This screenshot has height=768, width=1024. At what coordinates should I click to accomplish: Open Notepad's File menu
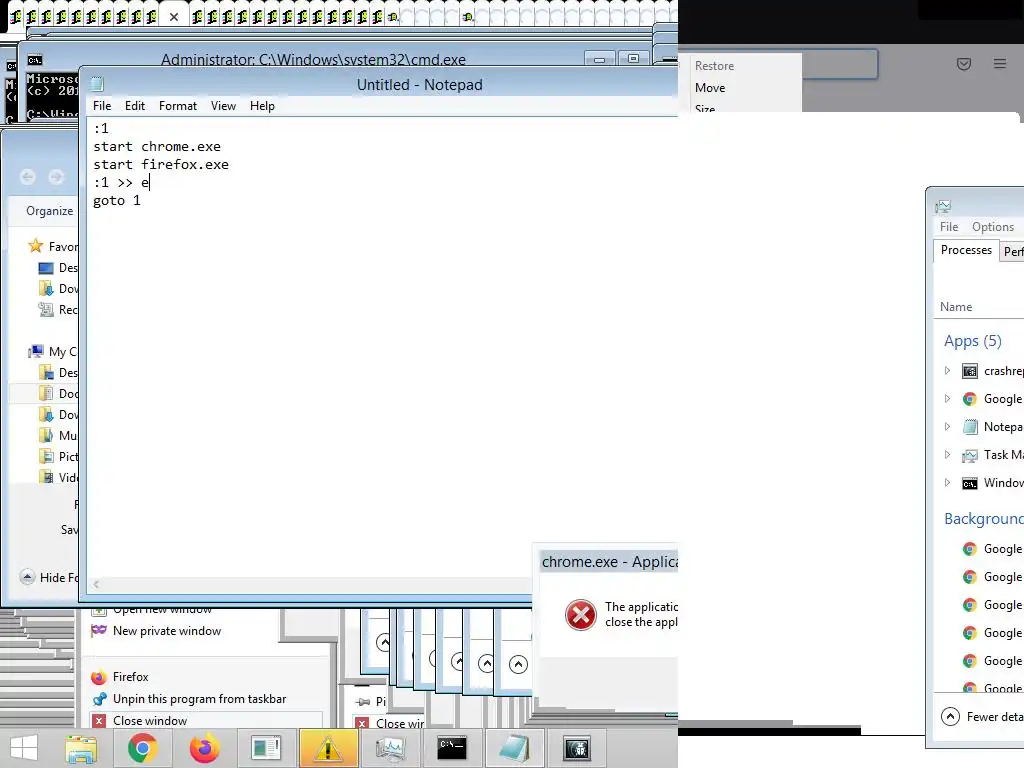point(102,106)
